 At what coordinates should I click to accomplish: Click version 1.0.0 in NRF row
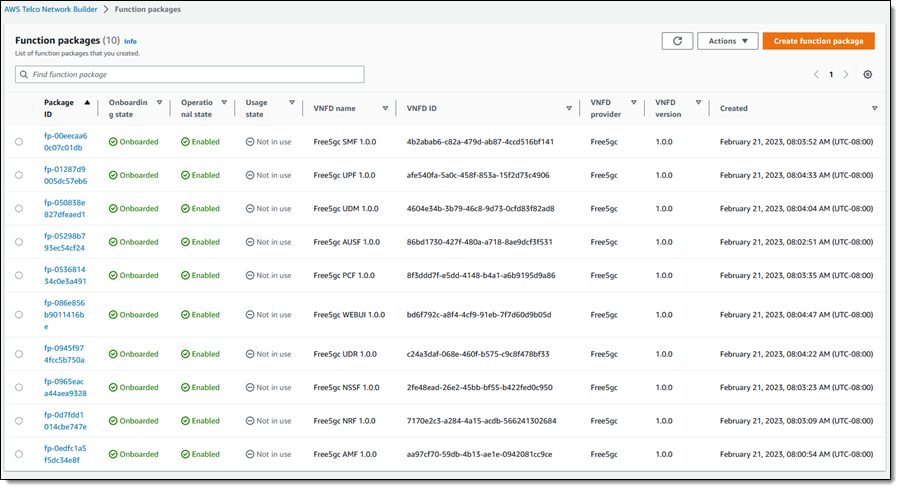click(x=664, y=420)
